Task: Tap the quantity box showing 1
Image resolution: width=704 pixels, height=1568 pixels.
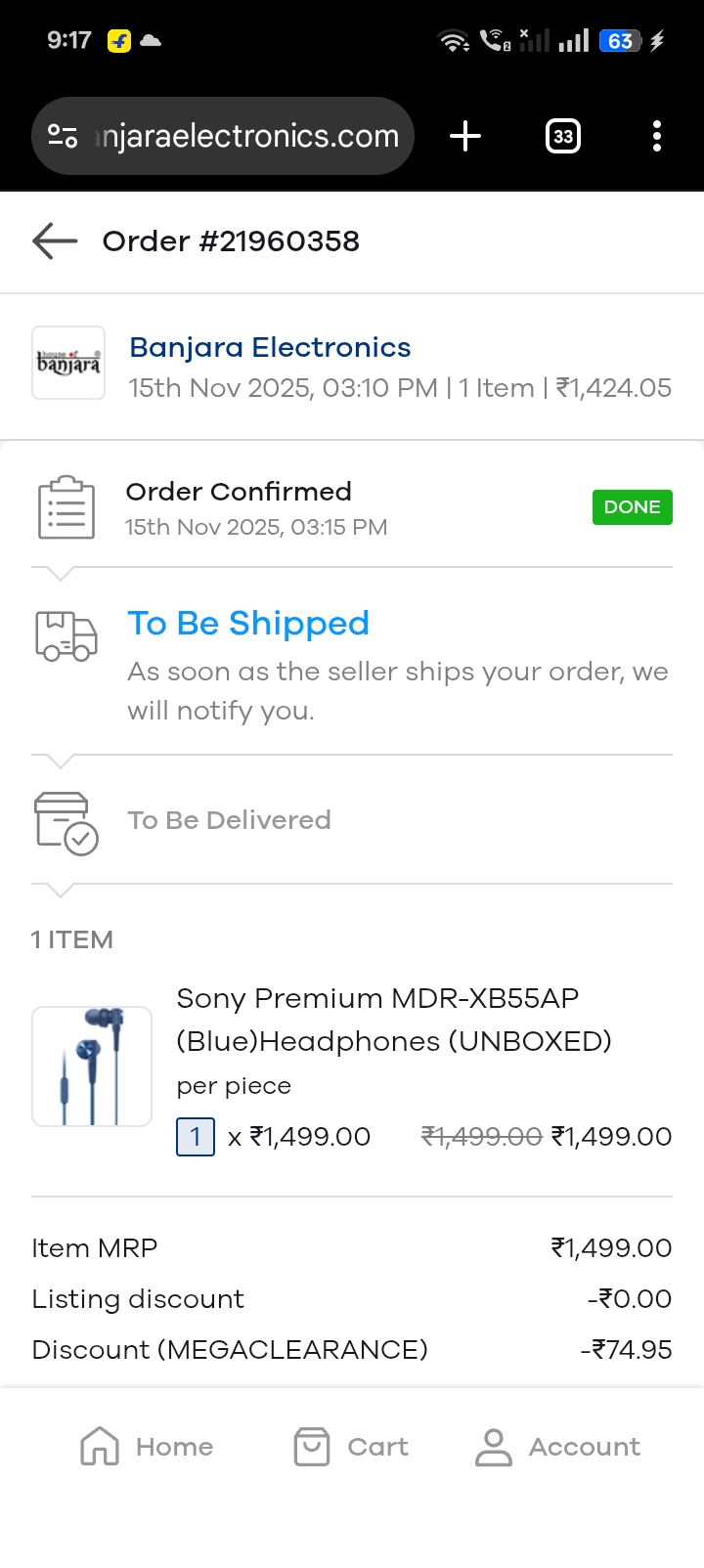Action: coord(196,1136)
